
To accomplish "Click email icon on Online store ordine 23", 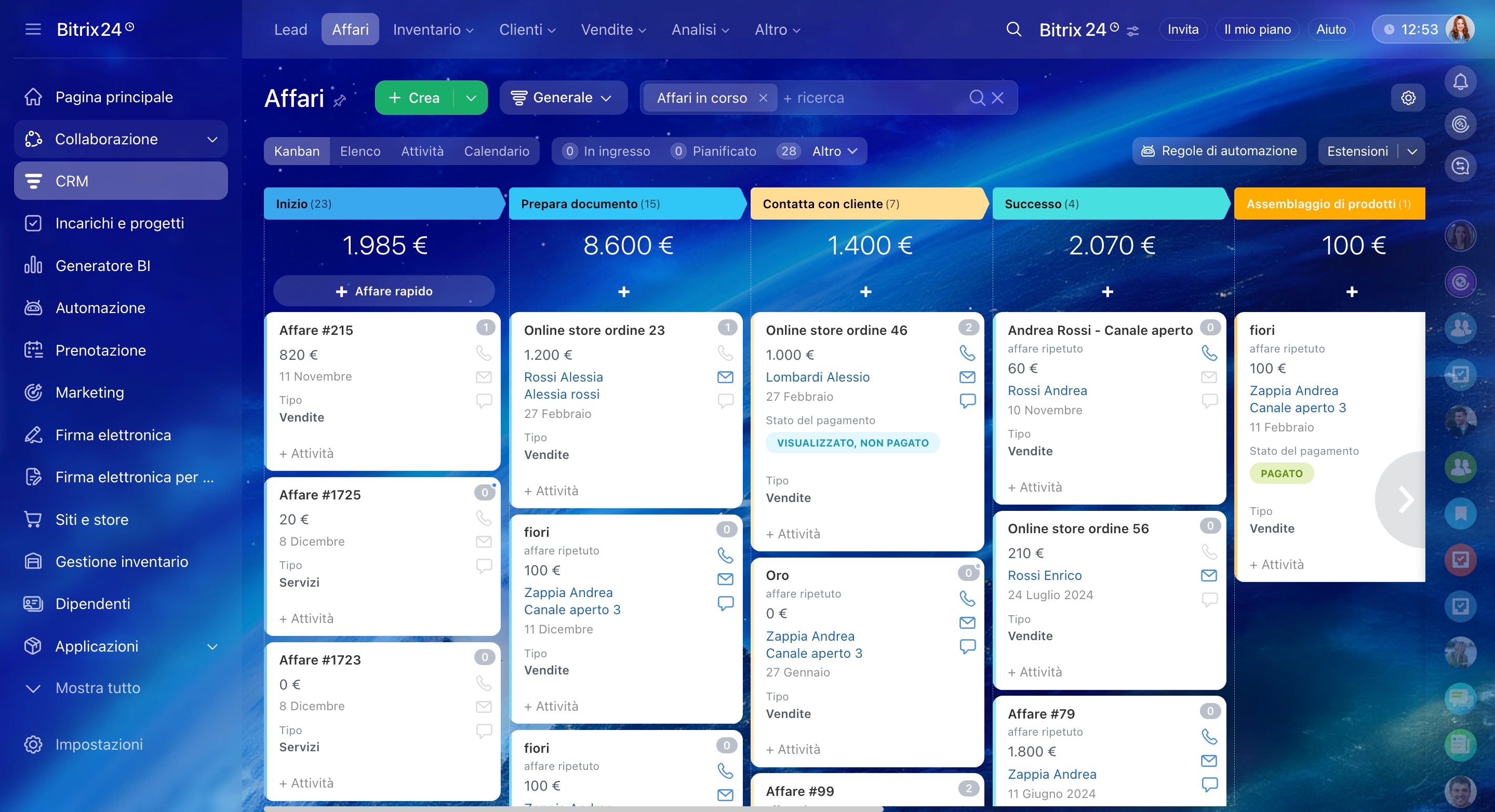I will click(x=725, y=377).
